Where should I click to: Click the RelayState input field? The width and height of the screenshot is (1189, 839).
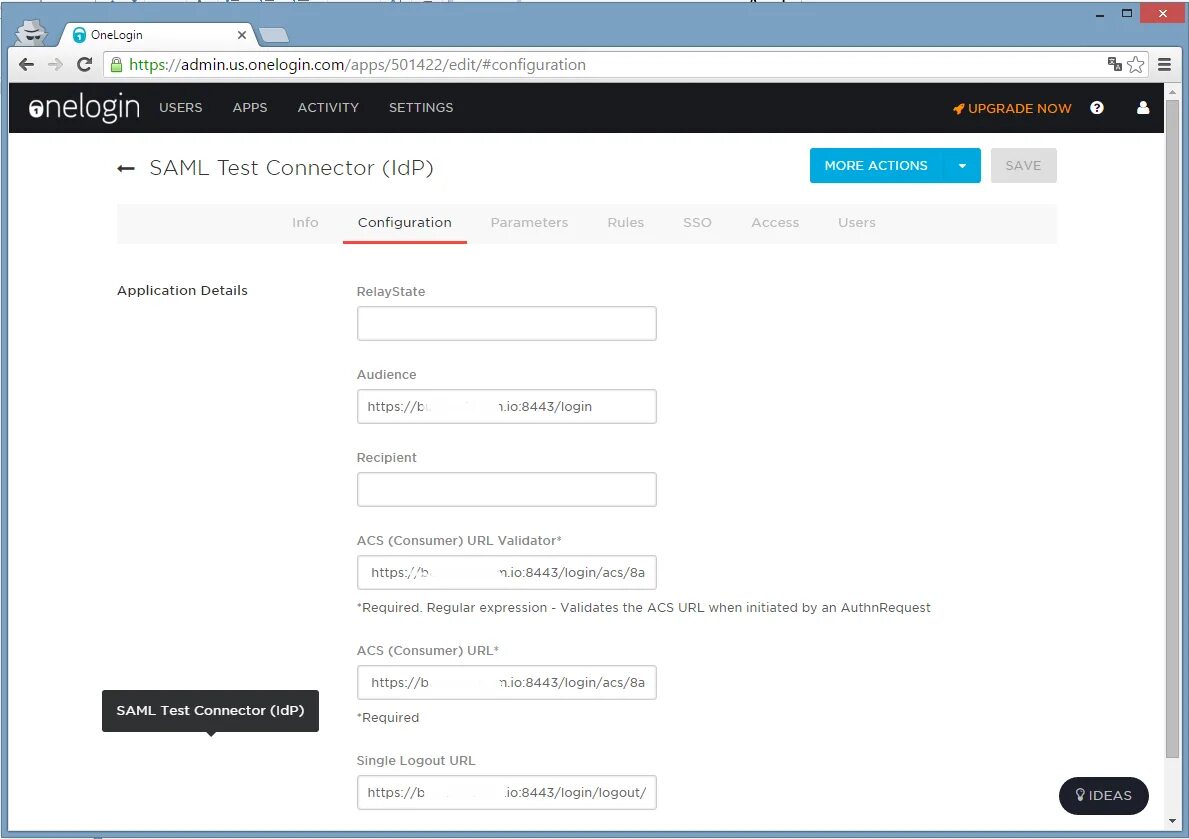coord(507,323)
